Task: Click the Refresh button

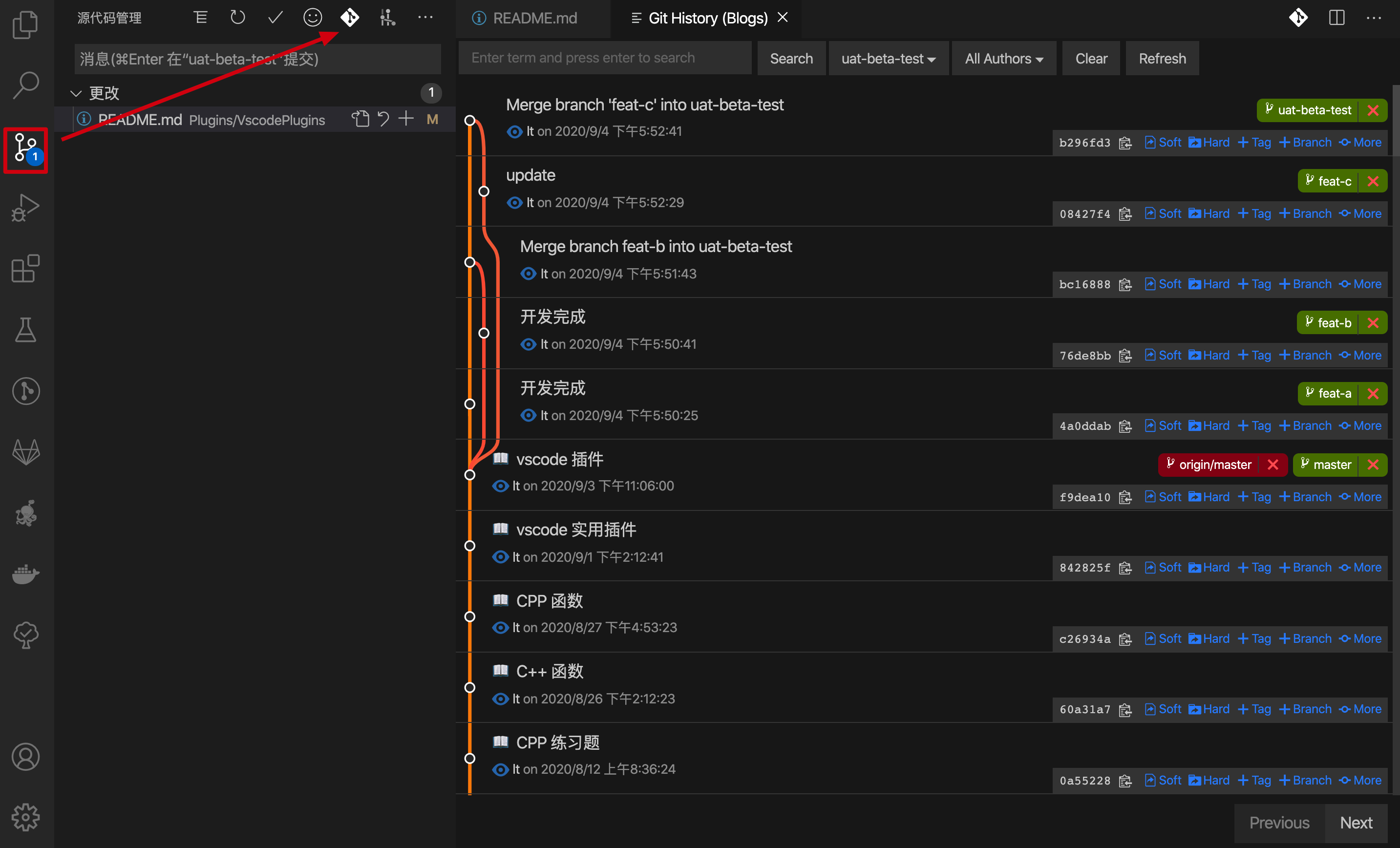Action: [1162, 58]
